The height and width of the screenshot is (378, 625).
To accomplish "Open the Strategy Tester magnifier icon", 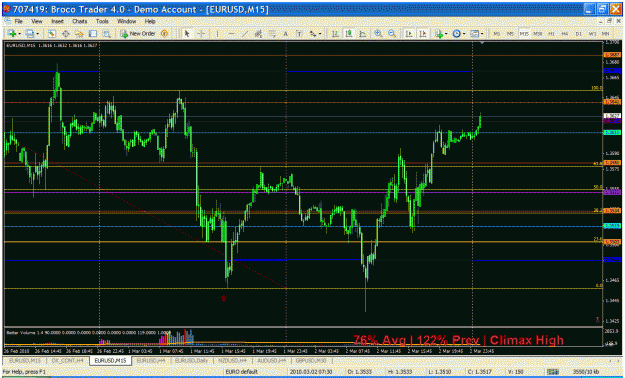I will tap(106, 34).
